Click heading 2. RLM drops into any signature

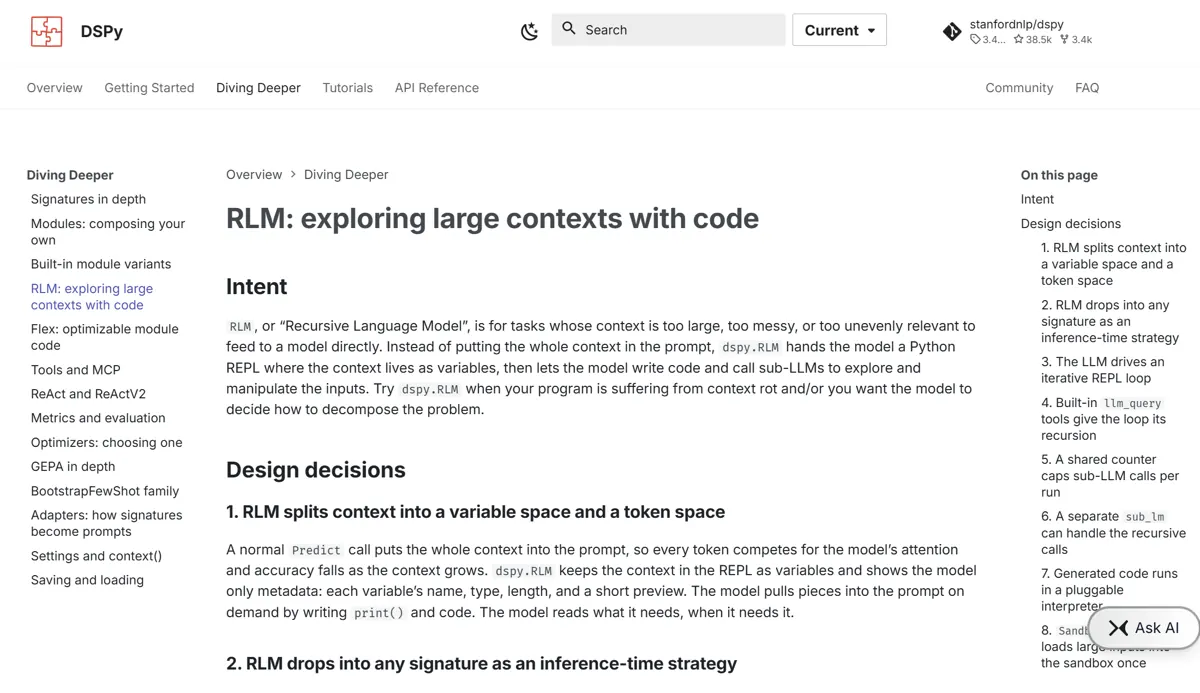tap(482, 664)
